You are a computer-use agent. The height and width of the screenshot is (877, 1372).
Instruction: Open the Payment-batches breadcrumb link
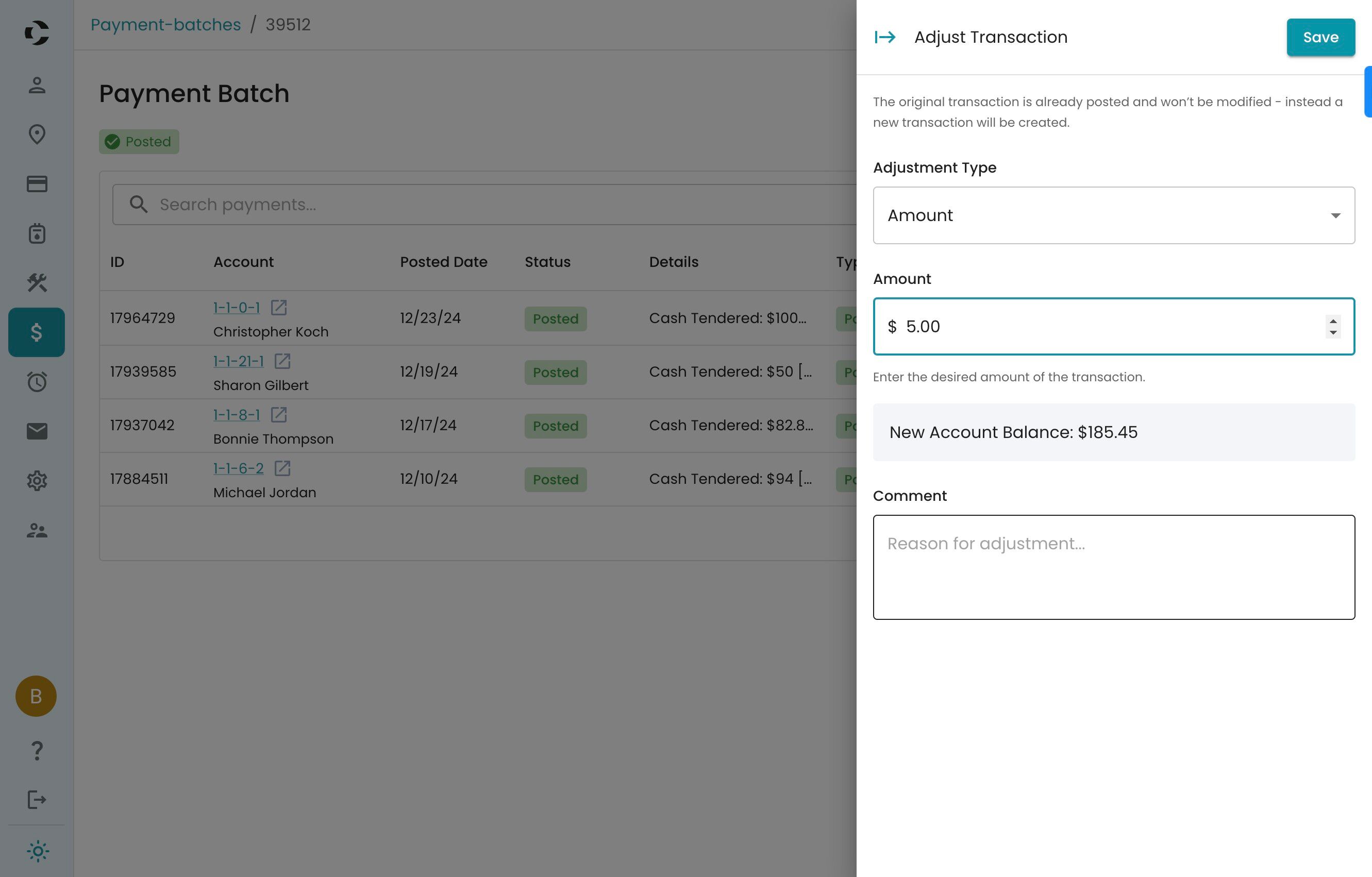[166, 25]
